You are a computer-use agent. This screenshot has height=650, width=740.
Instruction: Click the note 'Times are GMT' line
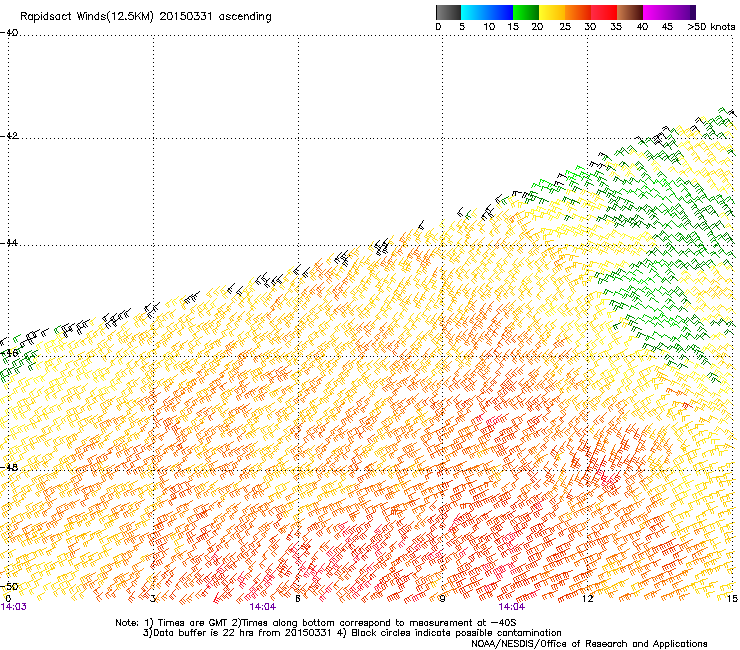316,623
